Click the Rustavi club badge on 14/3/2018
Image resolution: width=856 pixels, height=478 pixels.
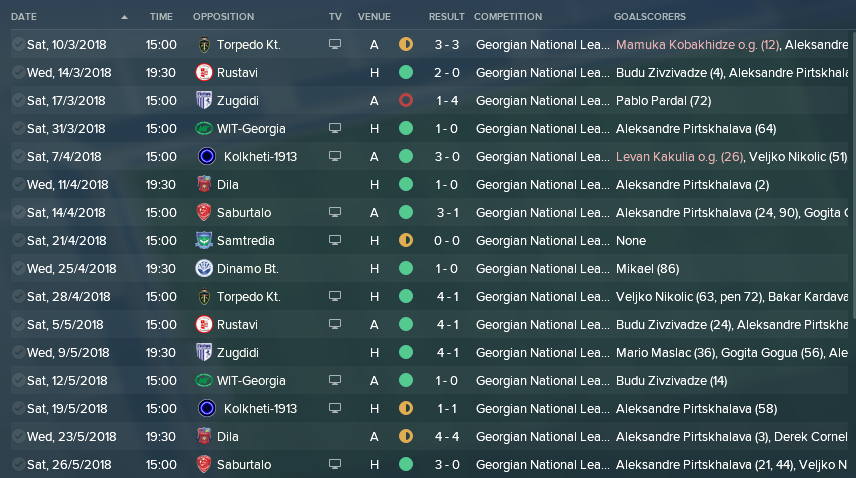[x=204, y=73]
